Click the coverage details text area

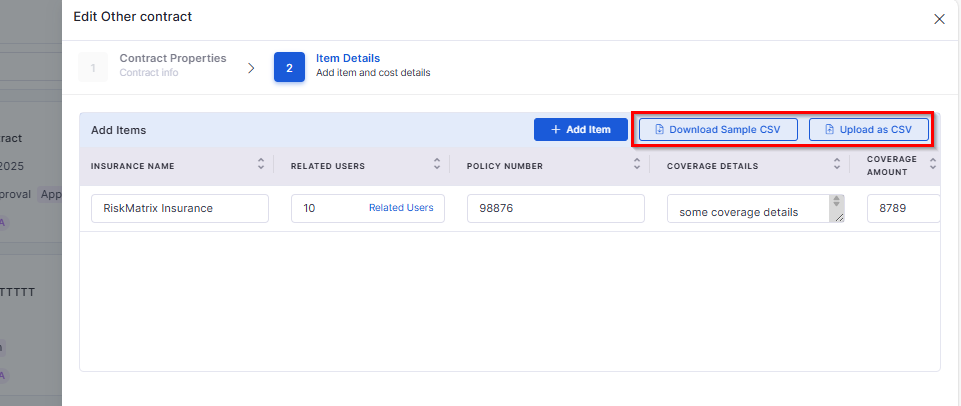[x=756, y=209]
